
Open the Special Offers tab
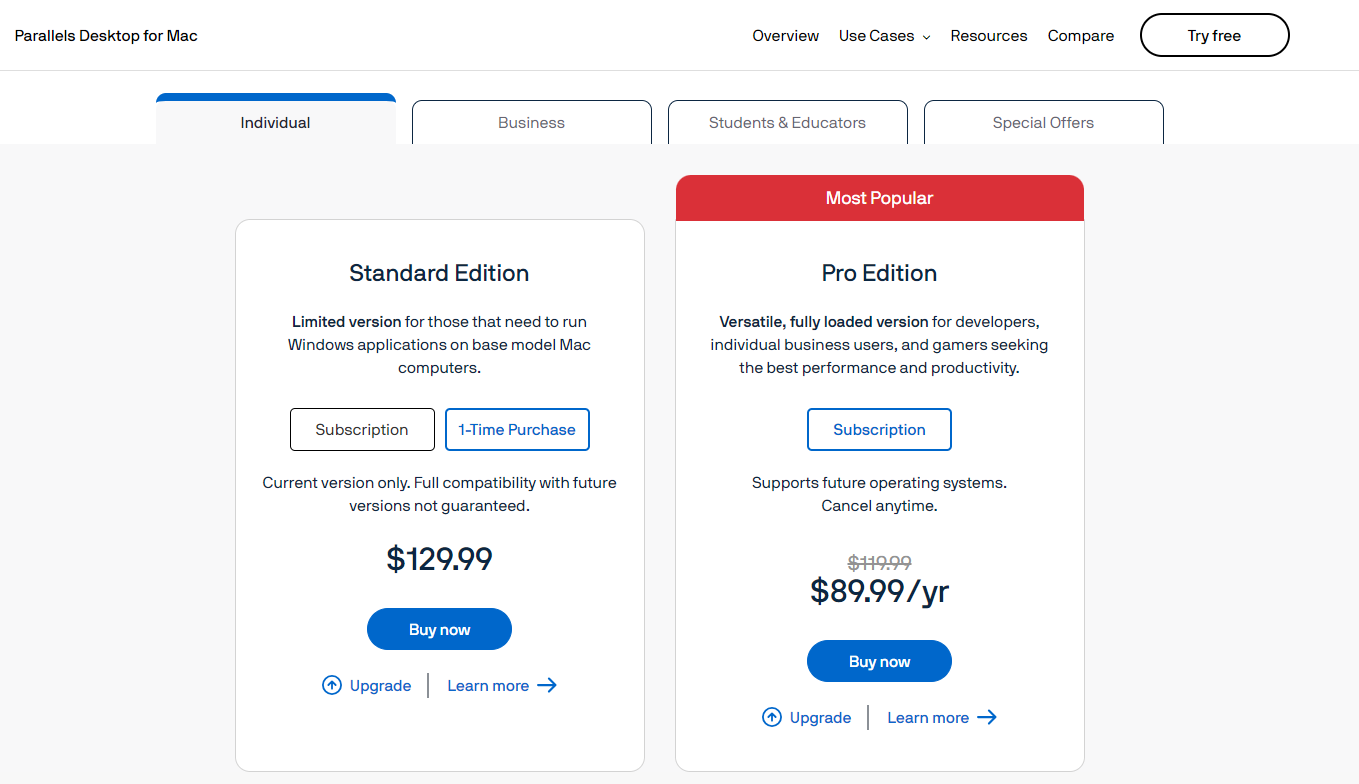point(1043,122)
